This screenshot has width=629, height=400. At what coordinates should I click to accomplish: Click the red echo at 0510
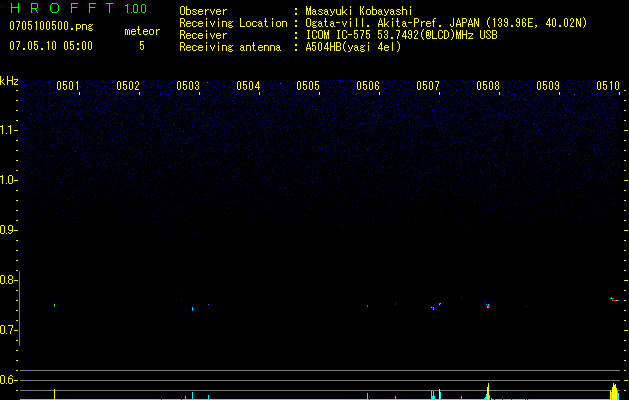(614, 300)
